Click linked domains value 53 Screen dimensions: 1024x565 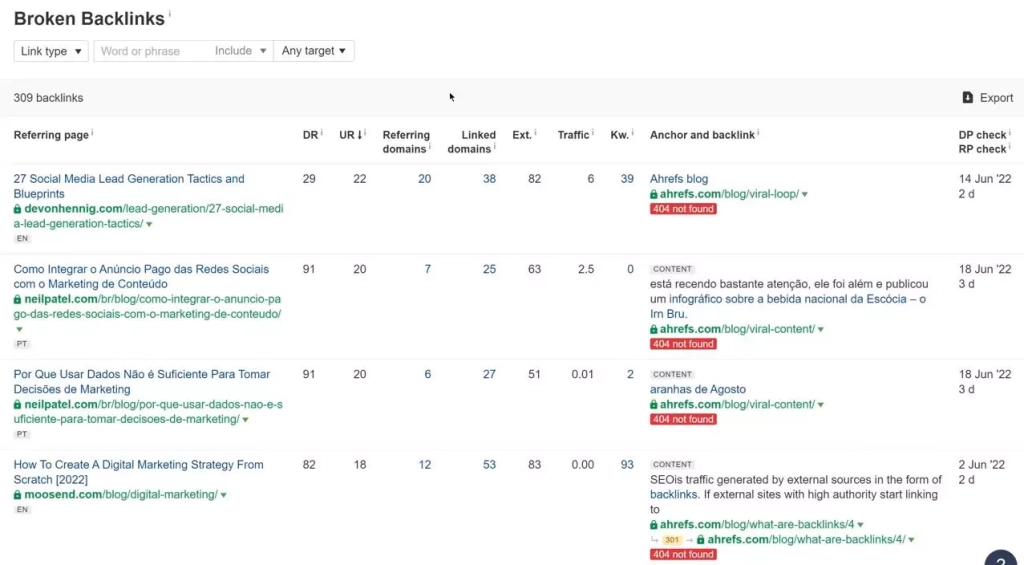489,465
